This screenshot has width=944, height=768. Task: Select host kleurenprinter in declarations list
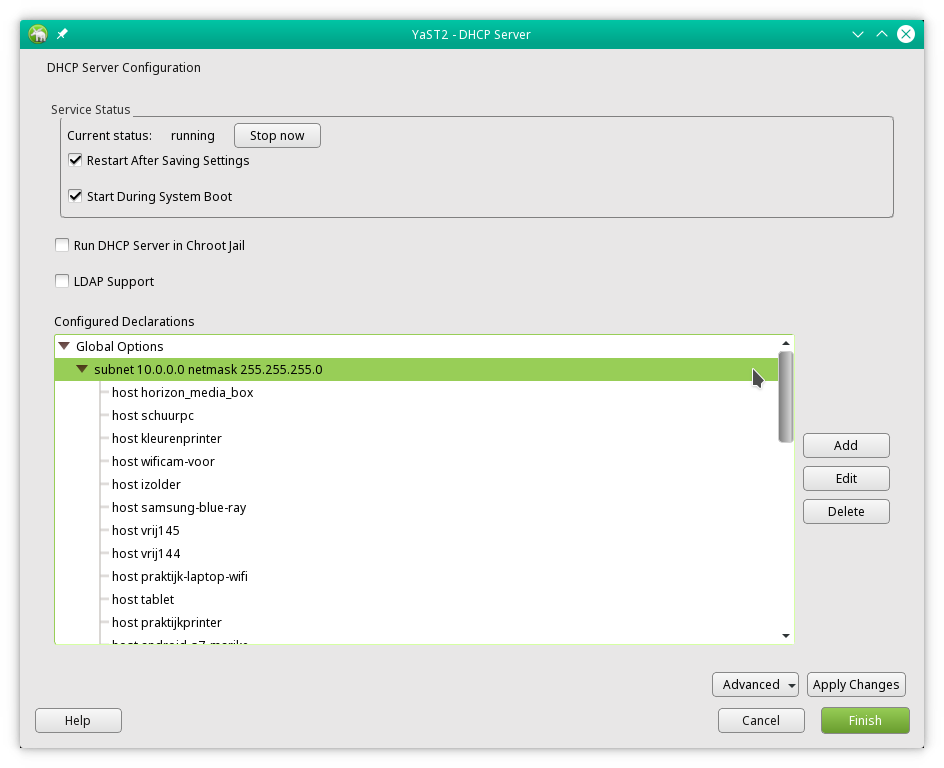[166, 439]
